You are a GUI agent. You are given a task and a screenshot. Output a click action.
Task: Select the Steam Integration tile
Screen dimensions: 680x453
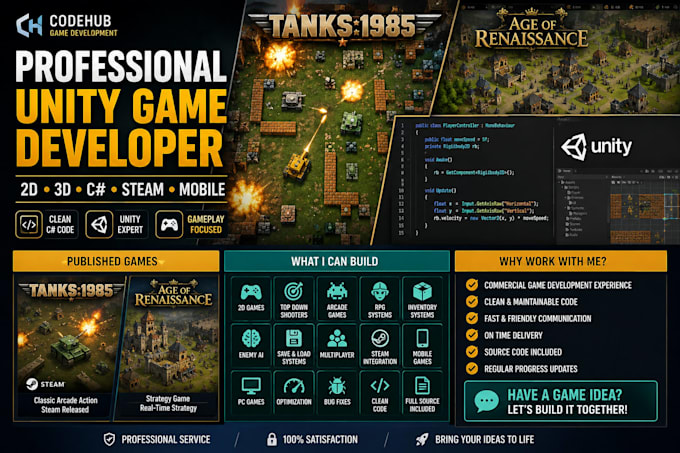379,345
